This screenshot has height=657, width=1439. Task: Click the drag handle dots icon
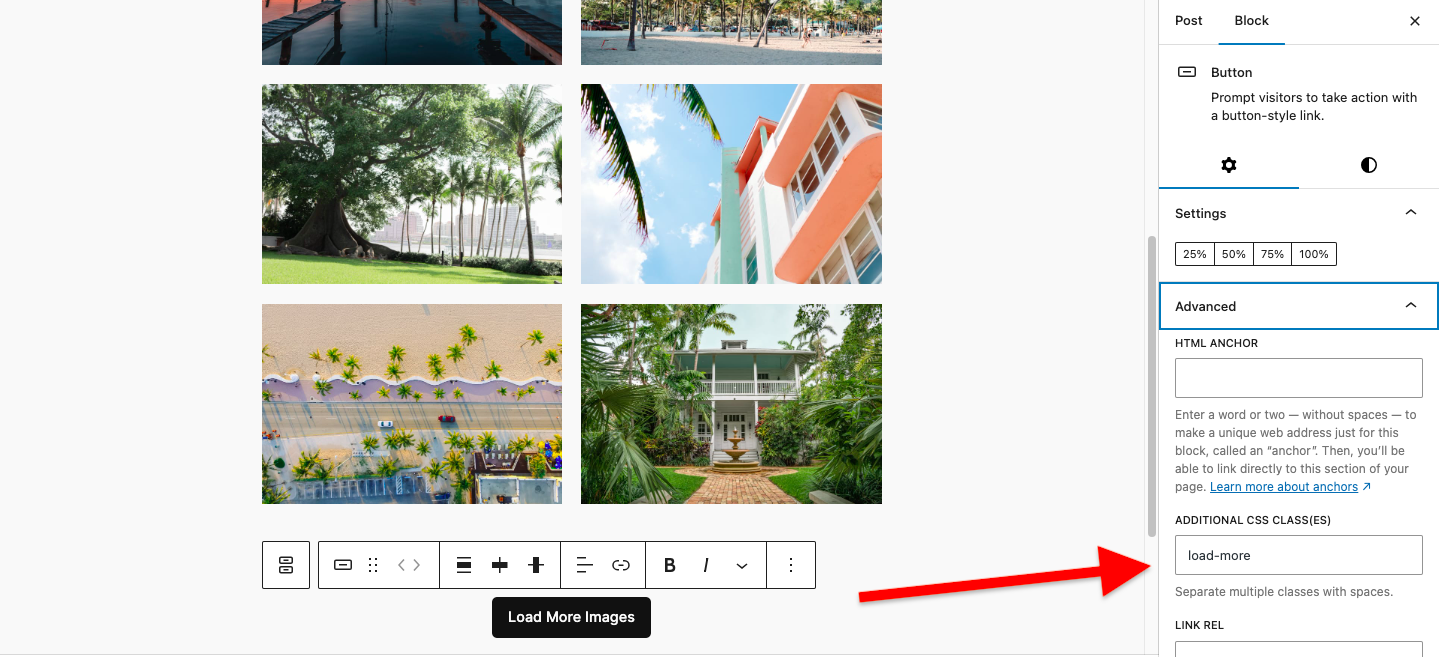[x=373, y=565]
